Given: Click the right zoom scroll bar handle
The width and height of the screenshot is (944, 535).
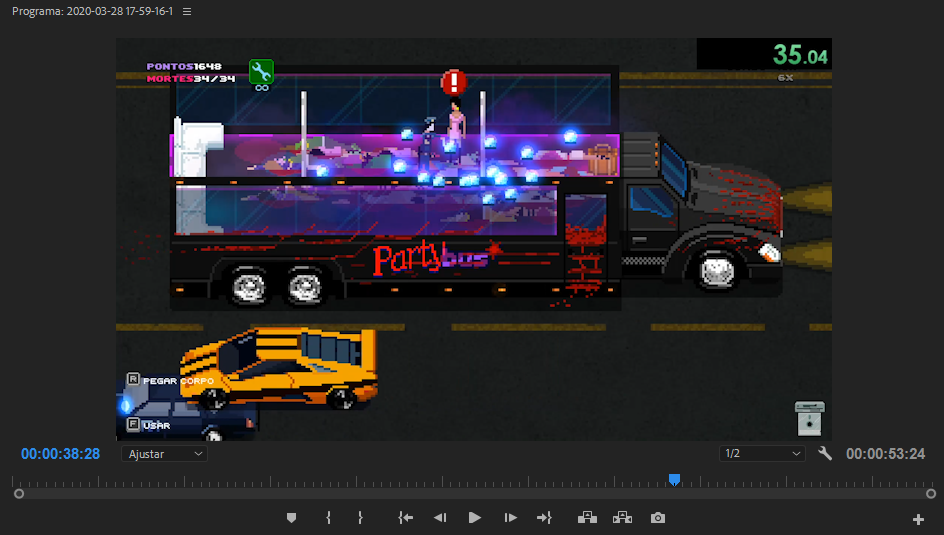Looking at the screenshot, I should (x=931, y=493).
